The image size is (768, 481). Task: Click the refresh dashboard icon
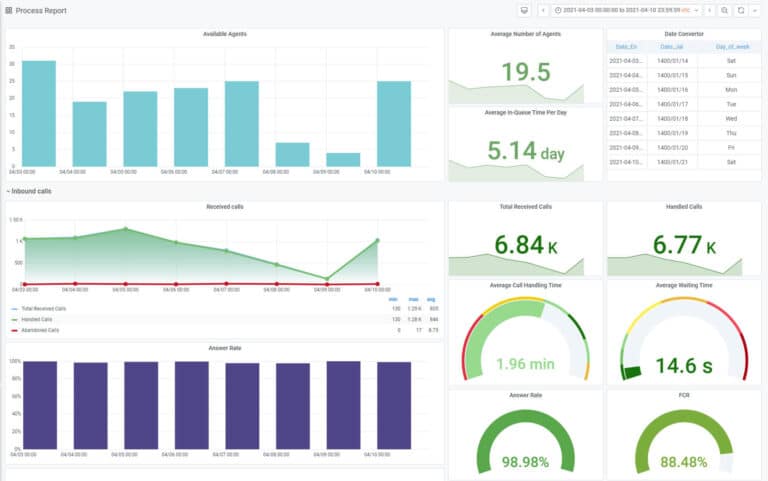click(x=741, y=10)
